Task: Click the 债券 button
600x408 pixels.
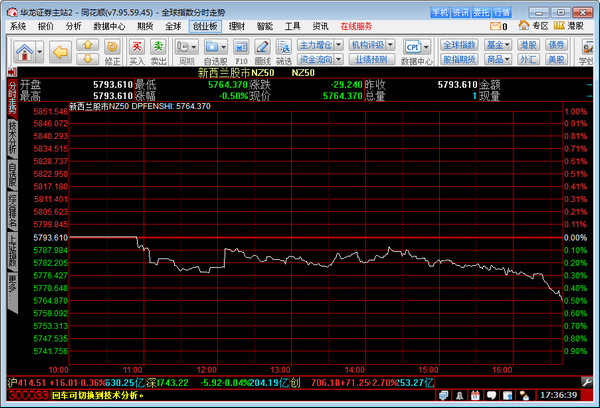Action: pyautogui.click(x=556, y=45)
